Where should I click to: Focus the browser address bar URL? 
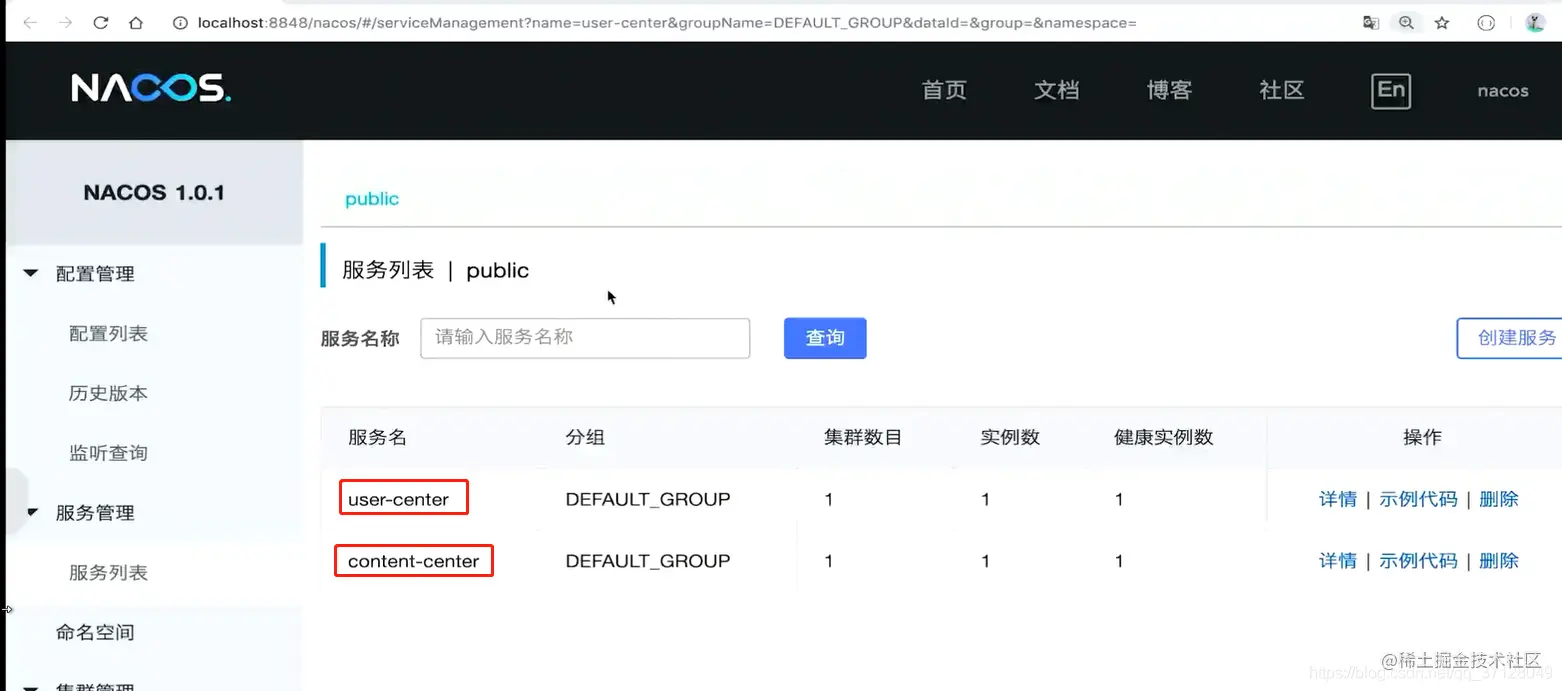pyautogui.click(x=667, y=23)
